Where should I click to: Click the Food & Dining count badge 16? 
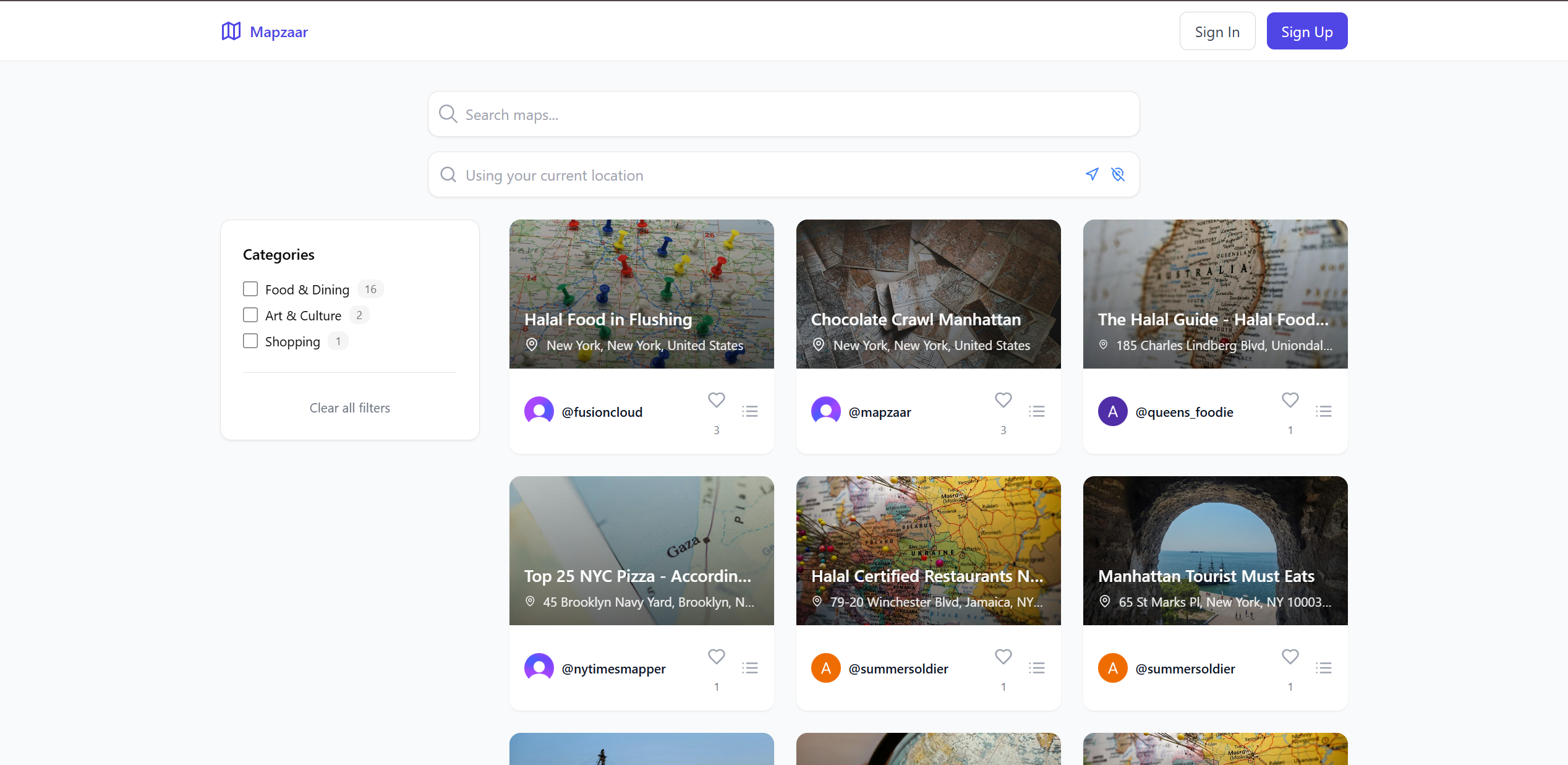pos(370,289)
